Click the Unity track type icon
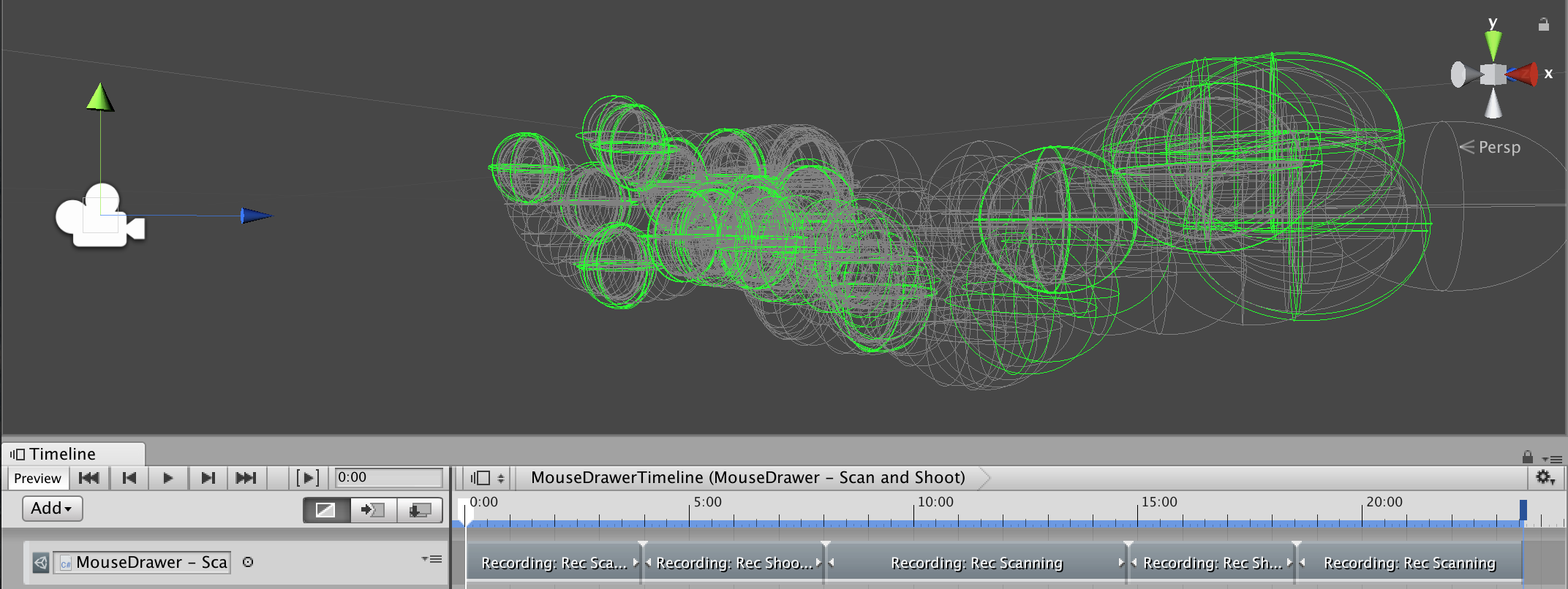This screenshot has height=589, width=1568. (x=41, y=563)
